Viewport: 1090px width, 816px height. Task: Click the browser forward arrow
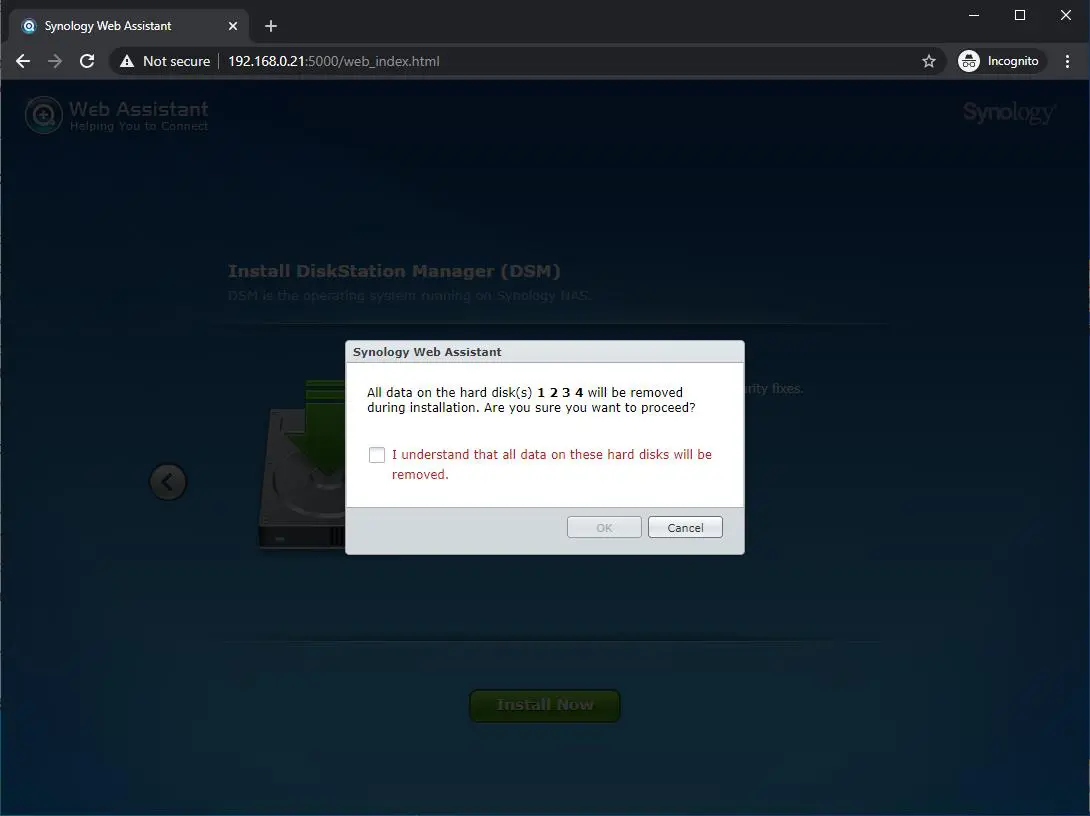(55, 61)
